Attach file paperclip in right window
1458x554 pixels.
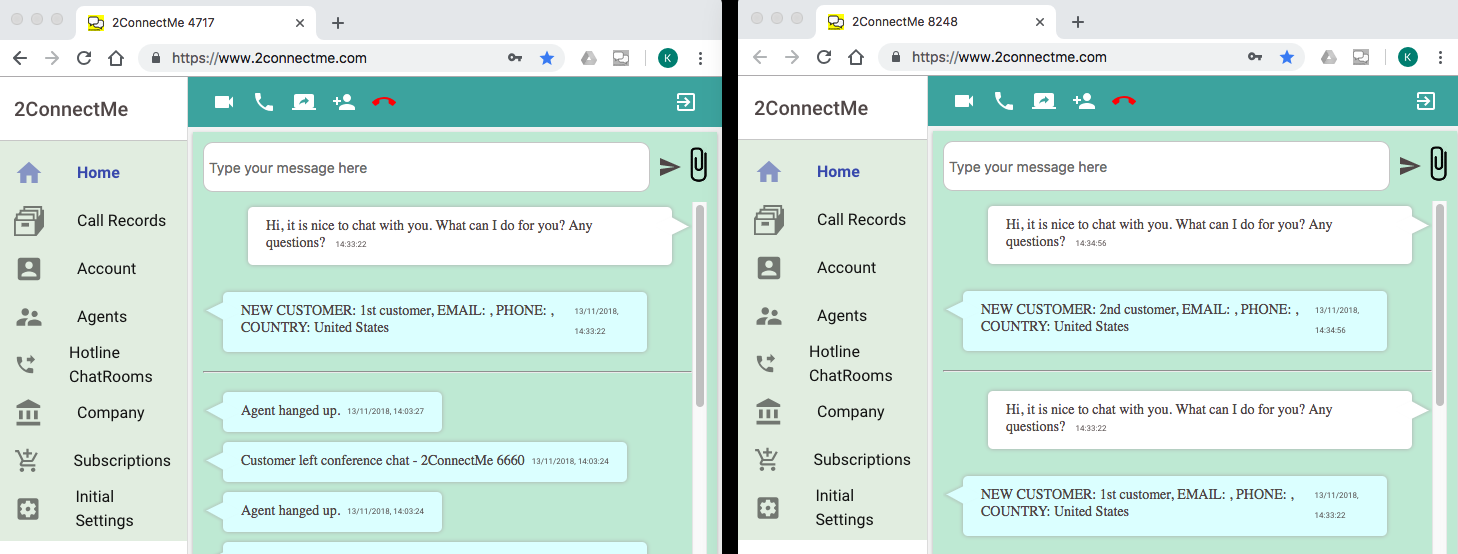point(1438,164)
